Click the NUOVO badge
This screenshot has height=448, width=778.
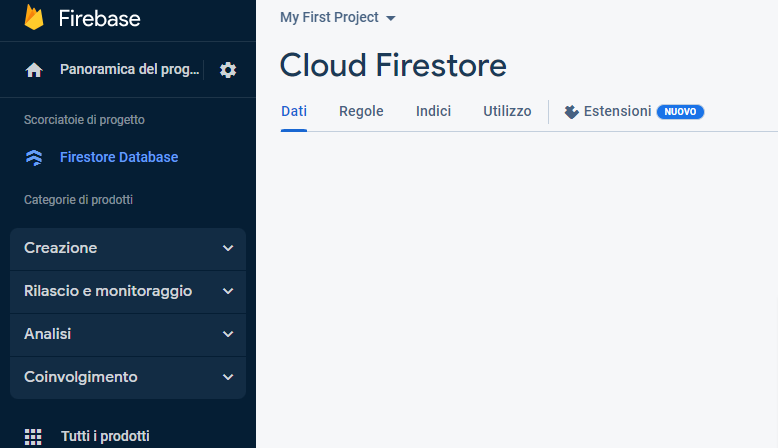(x=680, y=112)
